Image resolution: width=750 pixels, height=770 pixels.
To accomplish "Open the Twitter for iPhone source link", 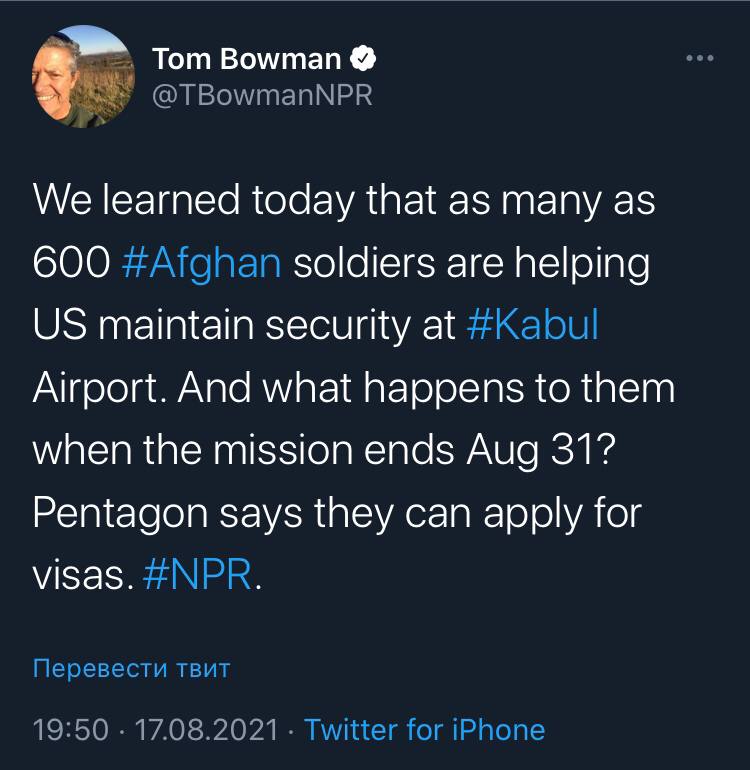I will click(x=424, y=730).
